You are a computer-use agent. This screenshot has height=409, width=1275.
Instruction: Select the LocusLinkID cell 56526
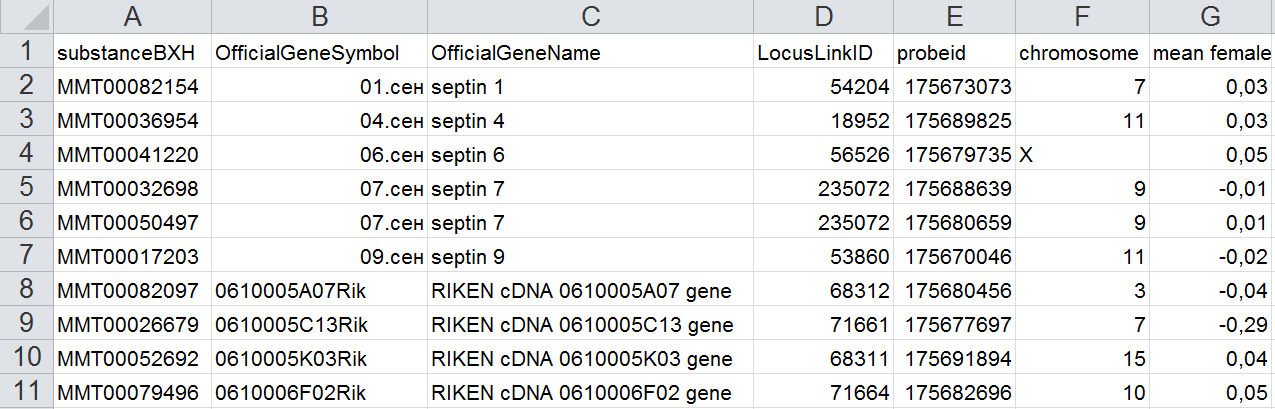(823, 155)
